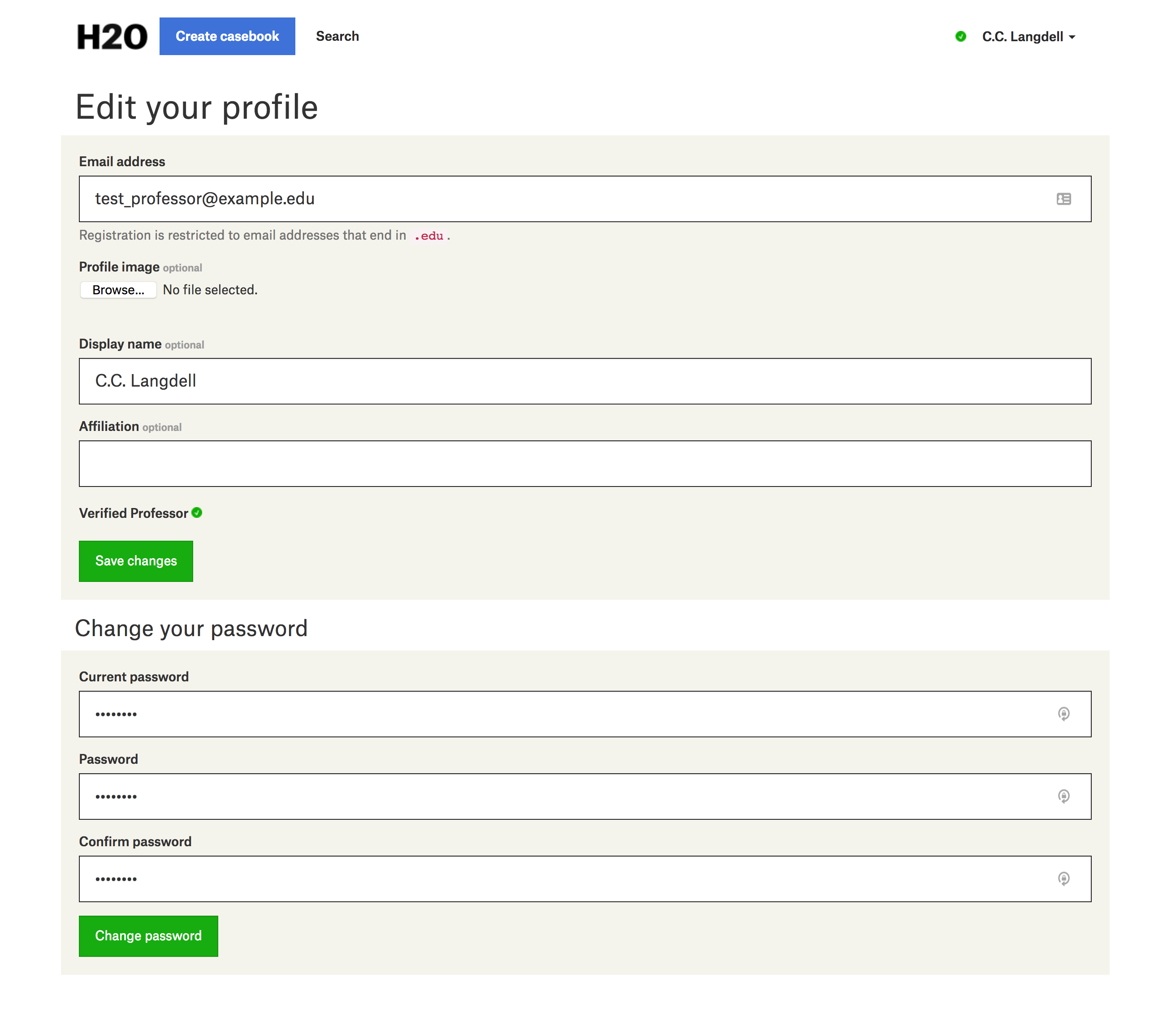Focus the Current password field
The width and height of the screenshot is (1176, 1016).
click(x=584, y=714)
